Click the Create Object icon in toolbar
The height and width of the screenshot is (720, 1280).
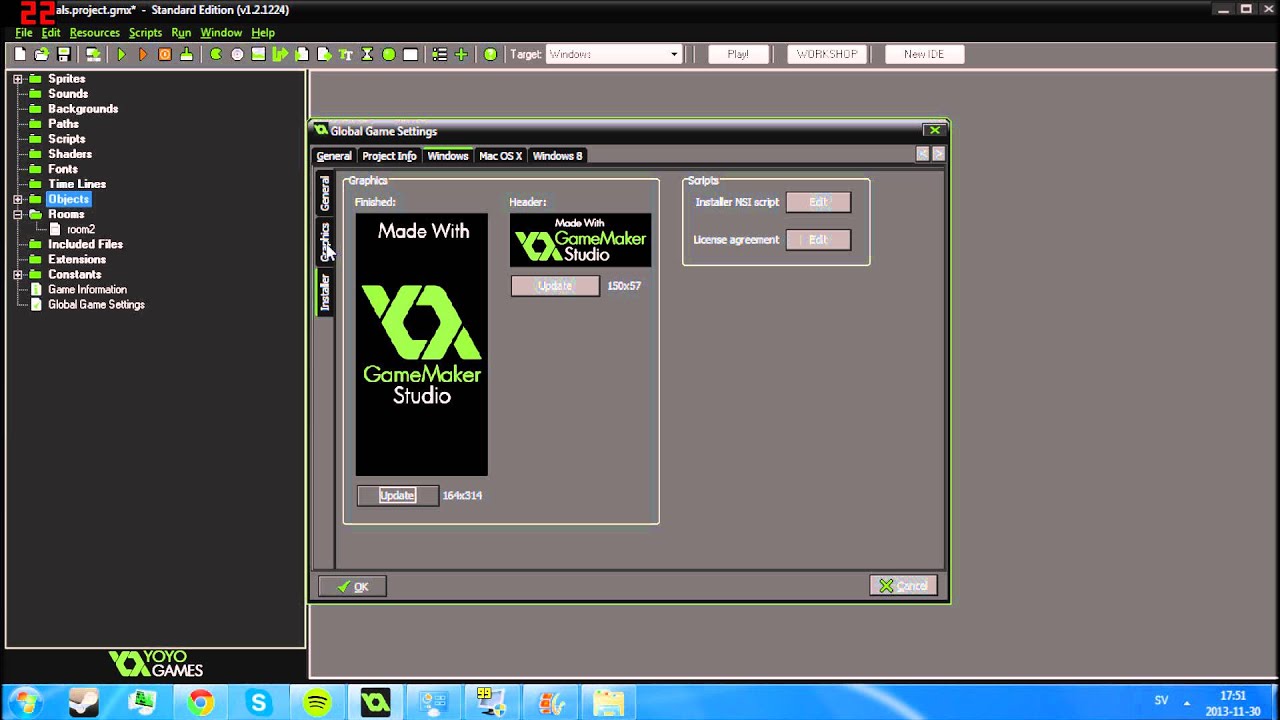[x=388, y=54]
